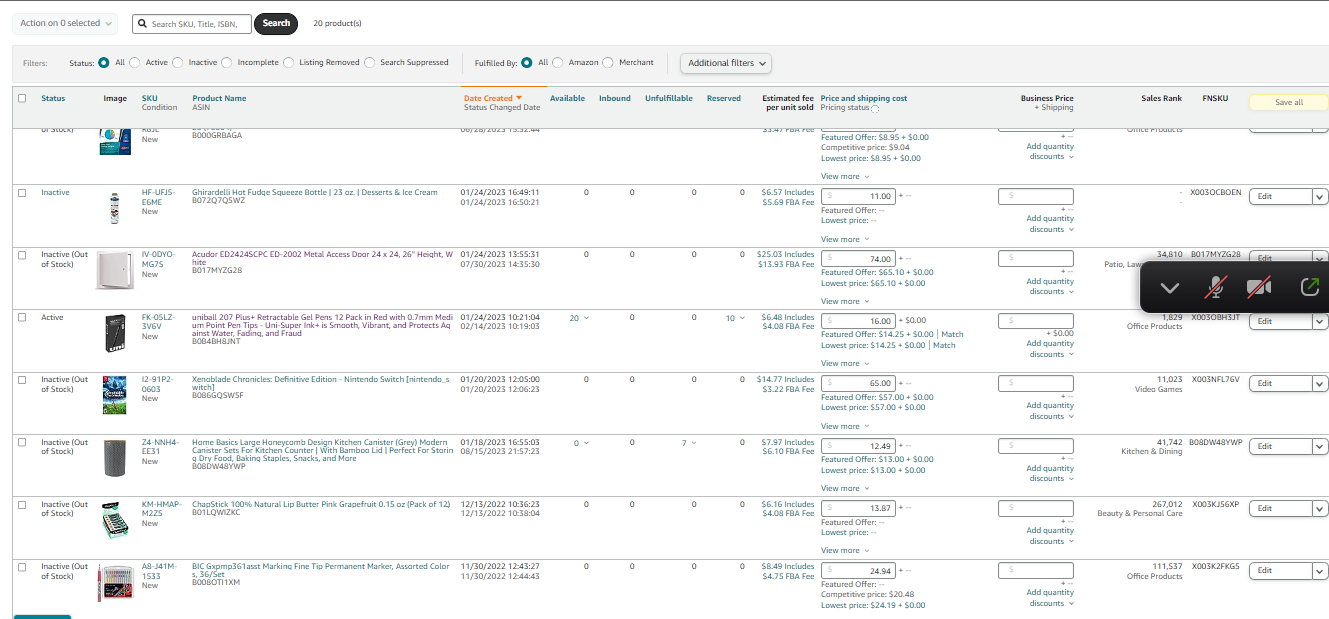Open SKU link HF-UFJ5-E6ME

(158, 197)
